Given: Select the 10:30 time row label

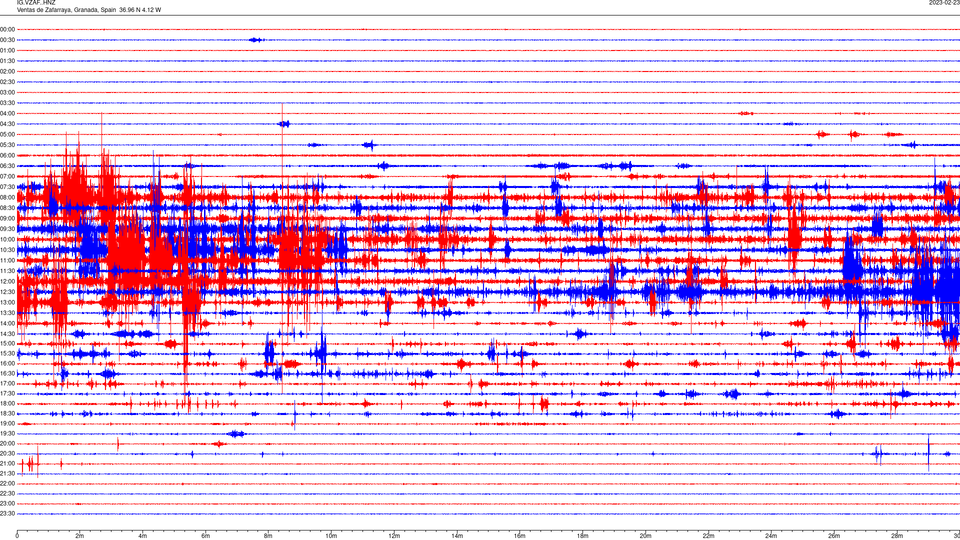Looking at the screenshot, I should tap(7, 250).
